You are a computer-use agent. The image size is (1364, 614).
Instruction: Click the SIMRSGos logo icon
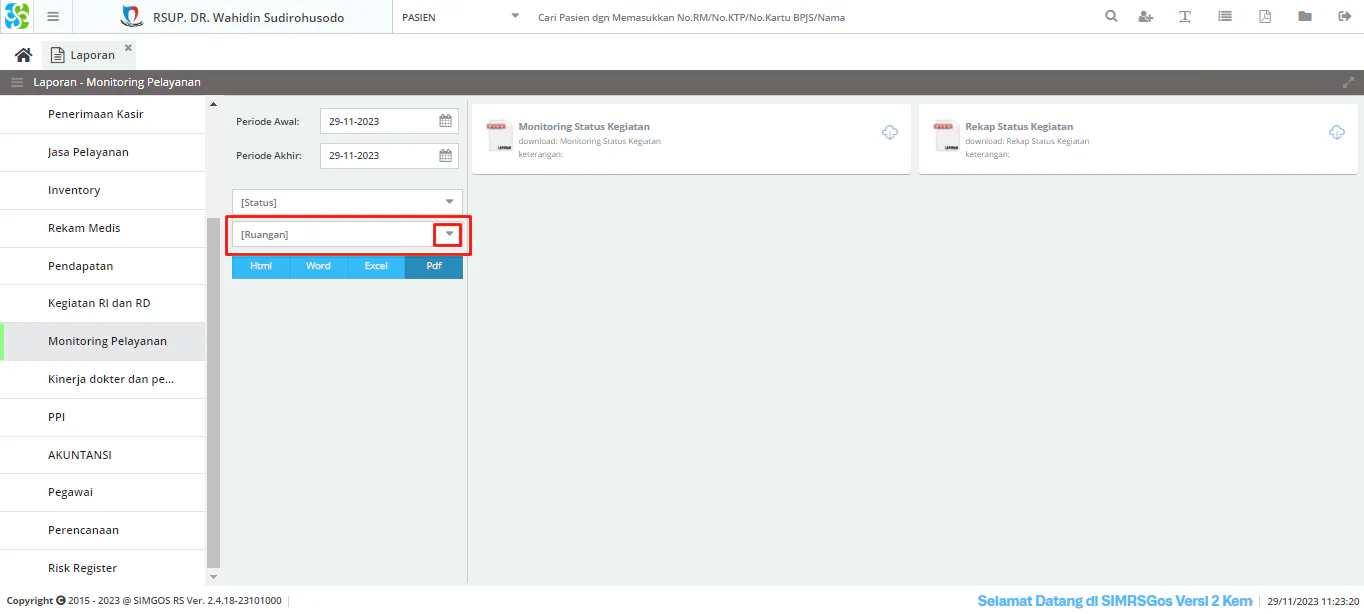coord(17,16)
